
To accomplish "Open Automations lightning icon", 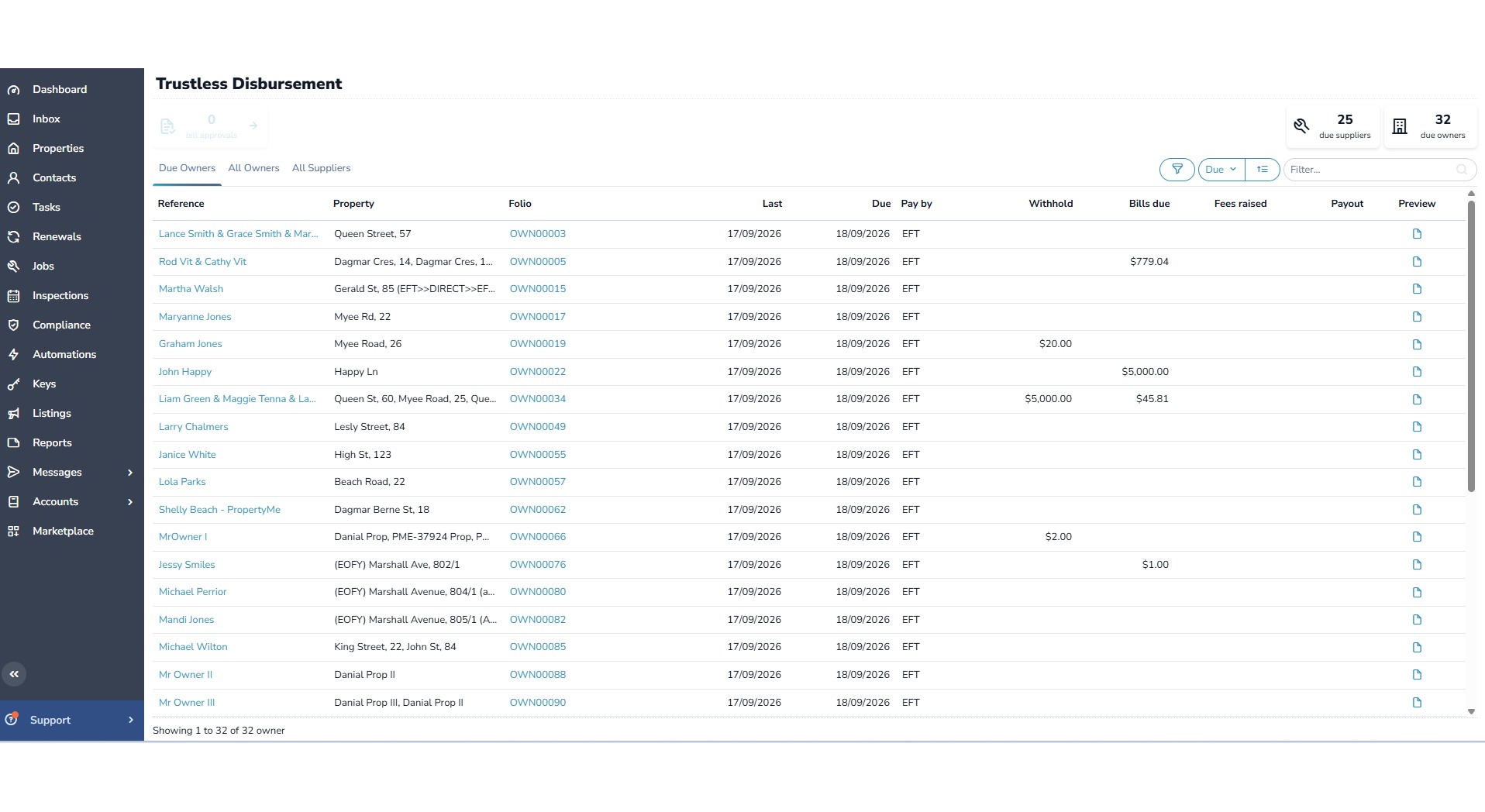I will point(13,355).
